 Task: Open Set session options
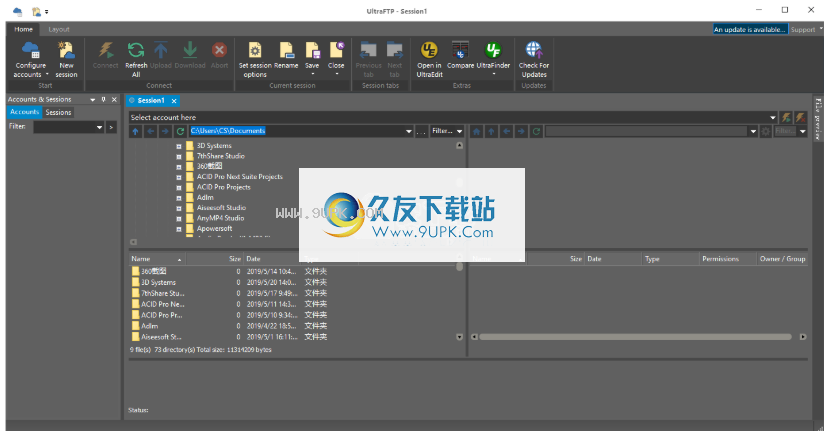pyautogui.click(x=255, y=59)
